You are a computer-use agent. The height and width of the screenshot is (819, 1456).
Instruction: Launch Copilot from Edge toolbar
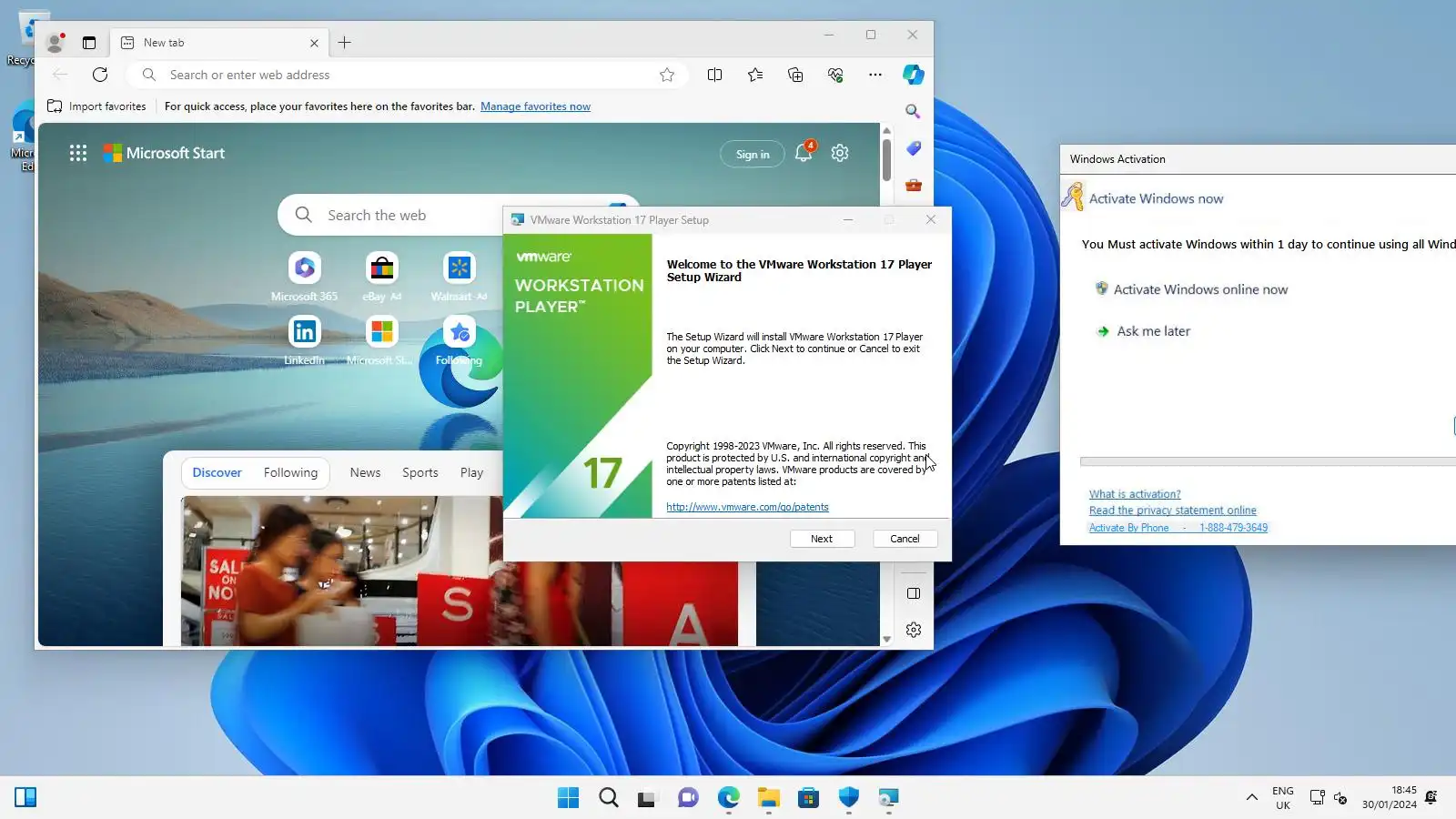coord(914,75)
